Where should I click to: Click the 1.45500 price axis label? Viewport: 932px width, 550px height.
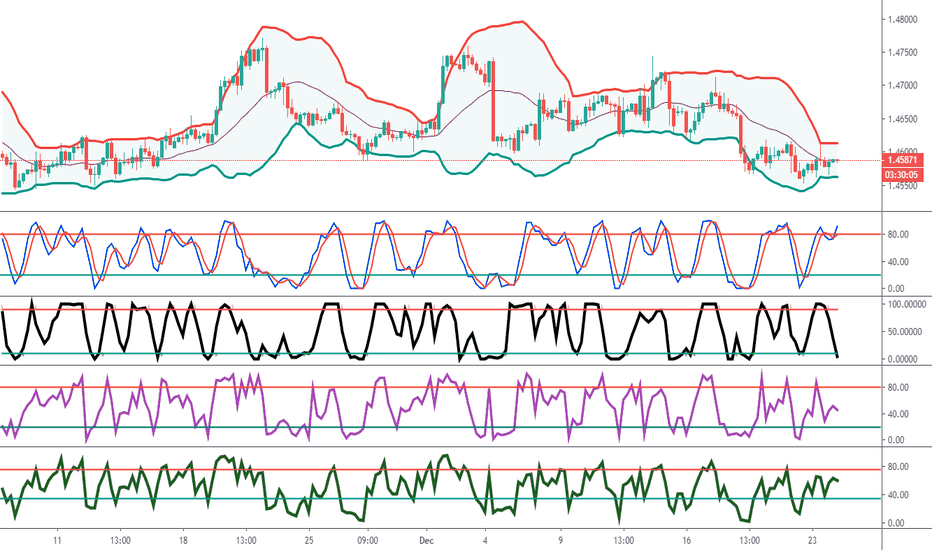point(902,186)
